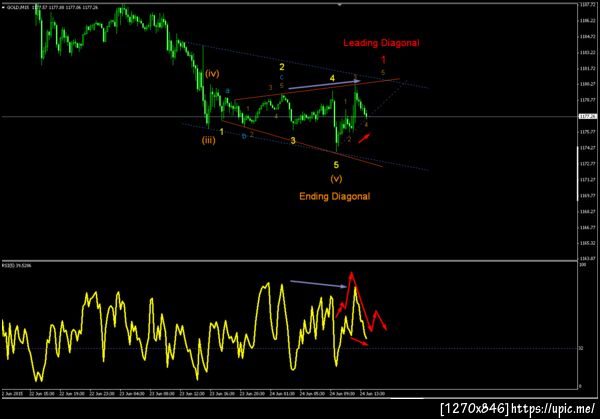Image resolution: width=600 pixels, height=419 pixels.
Task: Click the "23 Jun 12:00" time label
Action: coord(192,393)
